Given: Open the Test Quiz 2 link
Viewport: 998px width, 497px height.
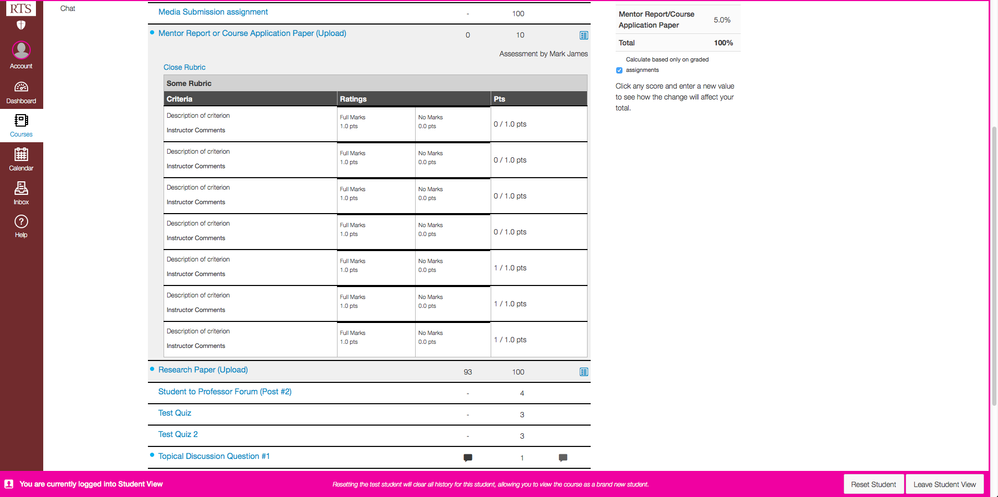Looking at the screenshot, I should click(178, 434).
